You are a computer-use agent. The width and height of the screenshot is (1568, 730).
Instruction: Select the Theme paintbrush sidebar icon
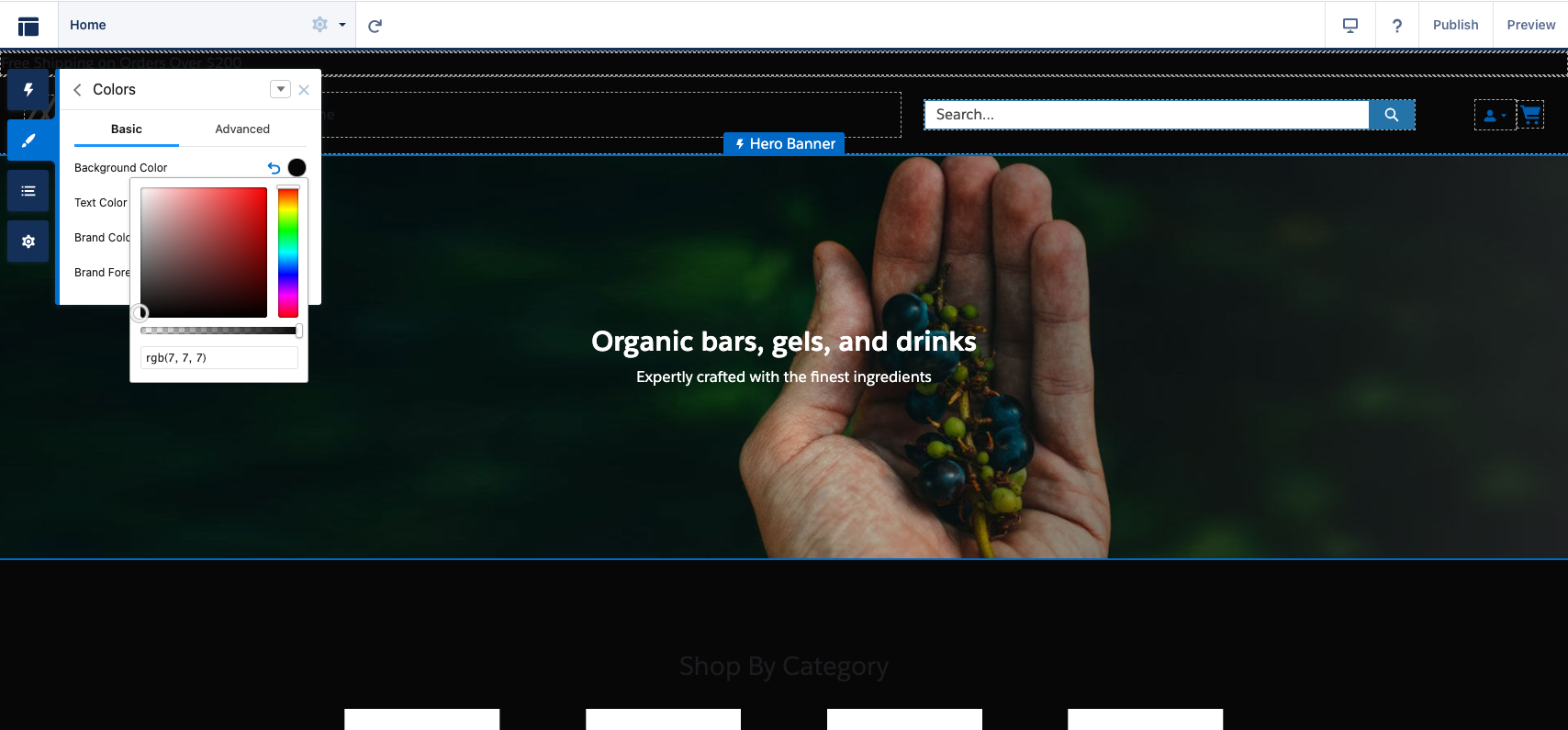tap(28, 140)
